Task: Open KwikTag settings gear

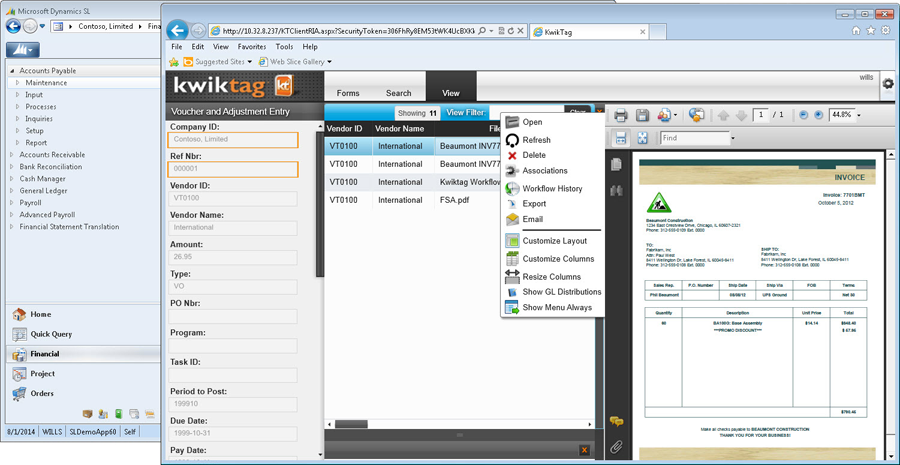Action: pos(888,83)
